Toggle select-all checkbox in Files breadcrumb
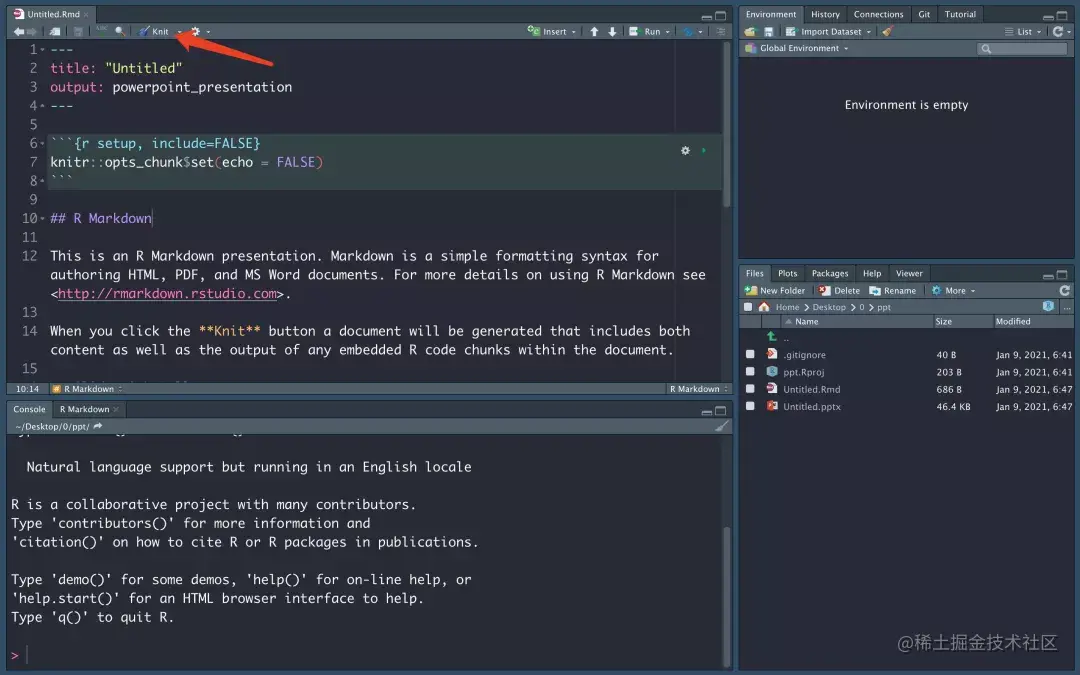Image resolution: width=1080 pixels, height=675 pixels. (x=748, y=307)
